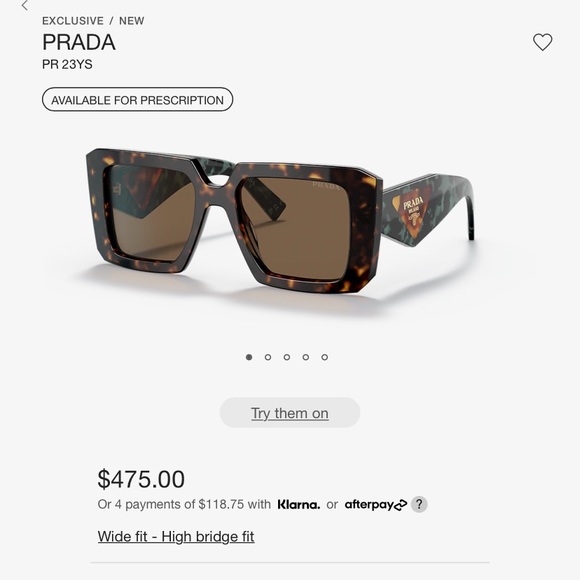Add sunglasses to wishlist with heart icon
The width and height of the screenshot is (580, 580).
[542, 42]
